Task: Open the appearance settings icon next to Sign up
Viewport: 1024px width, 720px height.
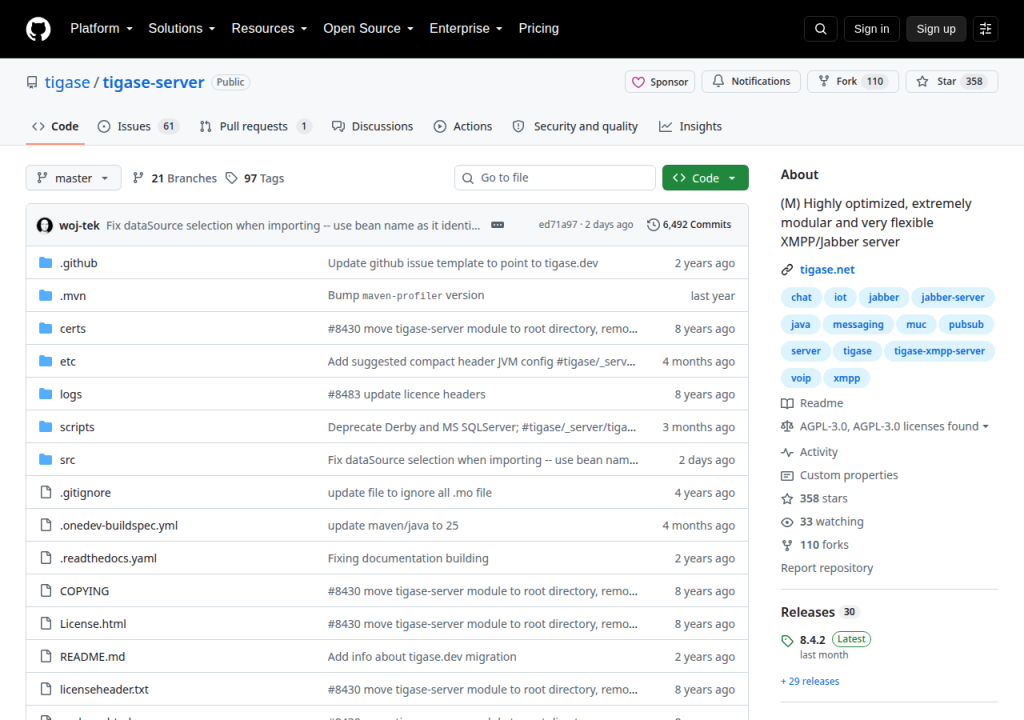Action: coord(985,29)
